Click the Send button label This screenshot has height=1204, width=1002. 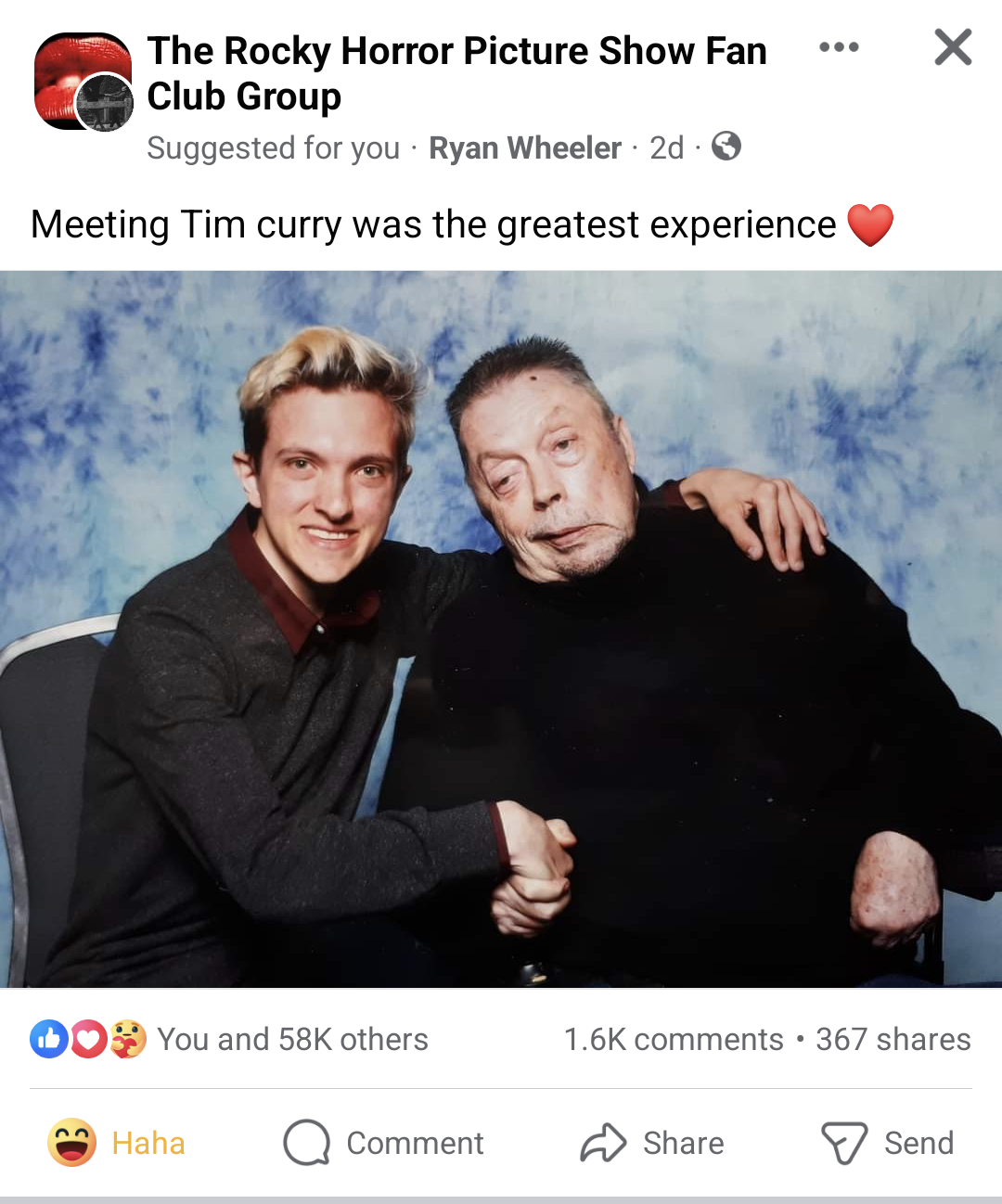coord(918,1143)
